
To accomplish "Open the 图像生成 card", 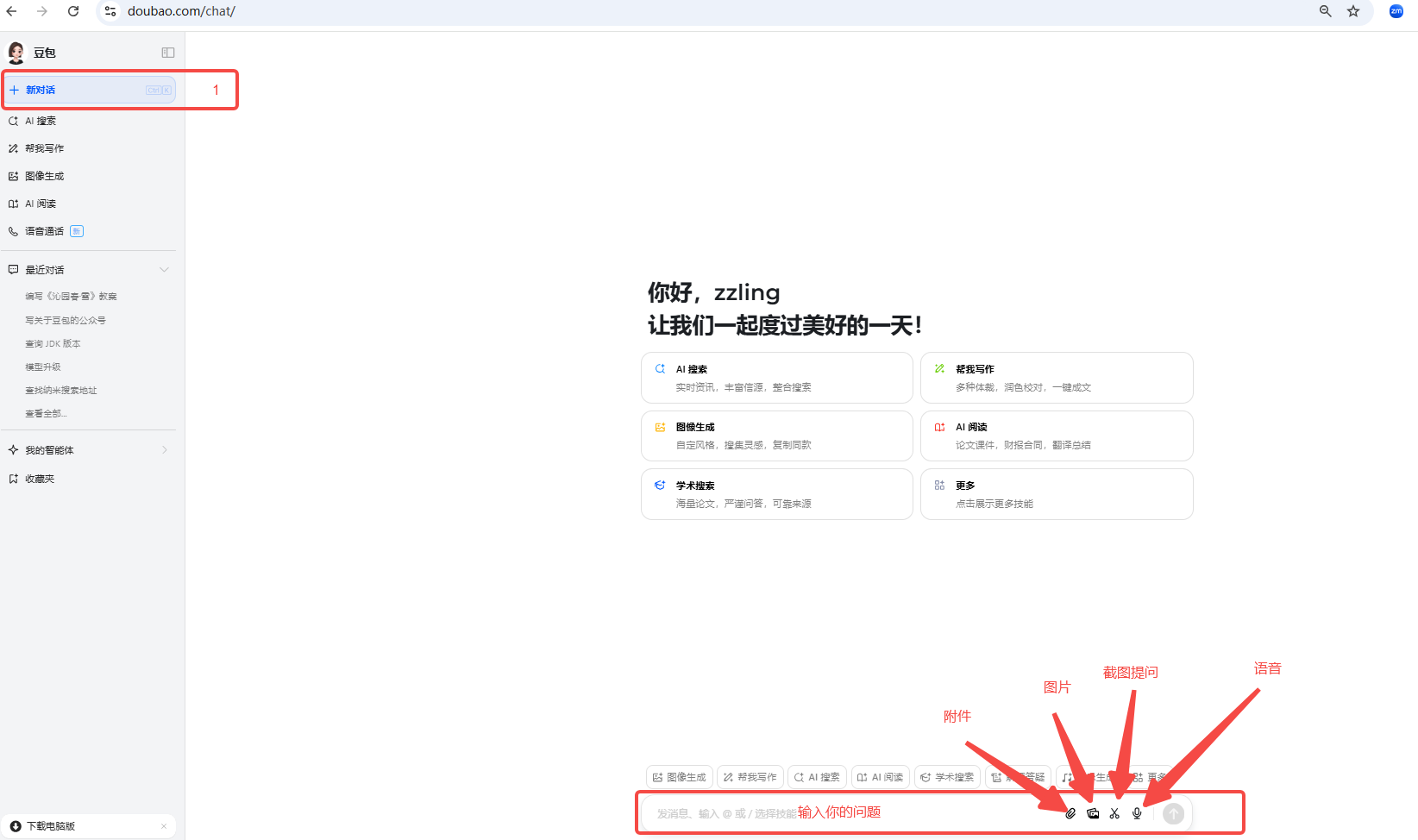I will (x=777, y=436).
